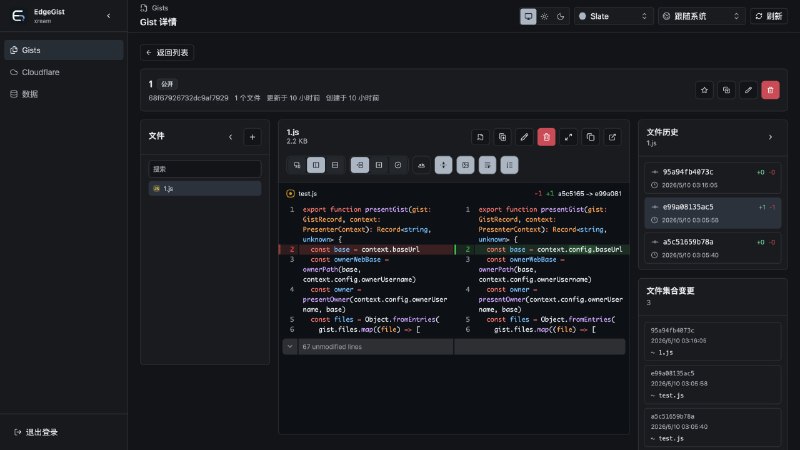Click the Gists breadcrumb at top

pos(160,8)
